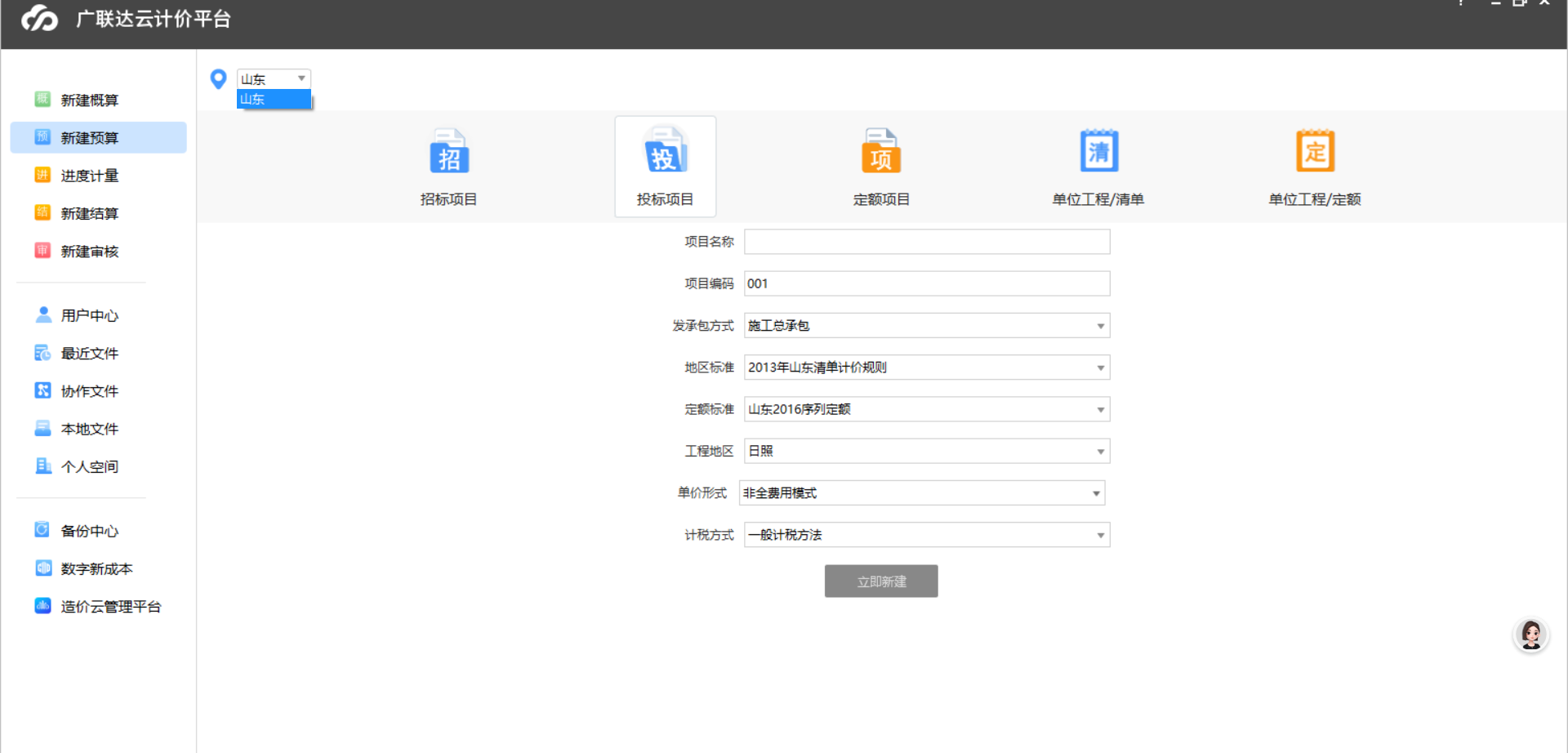1568x753 pixels.
Task: Click the 新建预算 sidebar icon
Action: coord(42,137)
